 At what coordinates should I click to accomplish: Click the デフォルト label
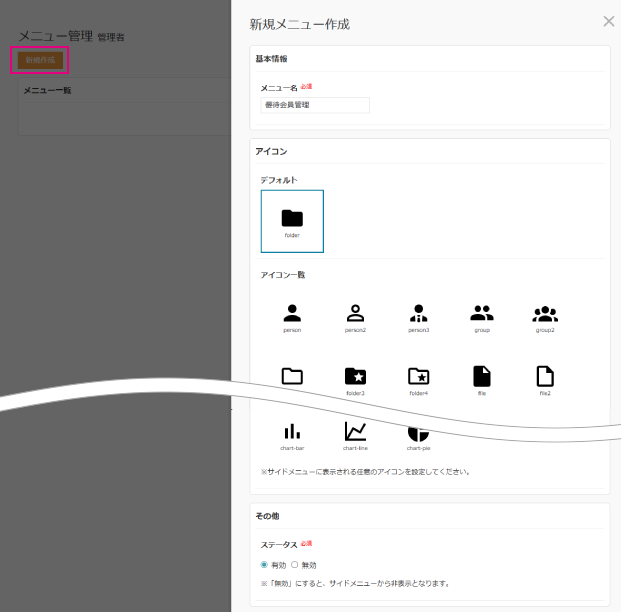click(x=279, y=180)
